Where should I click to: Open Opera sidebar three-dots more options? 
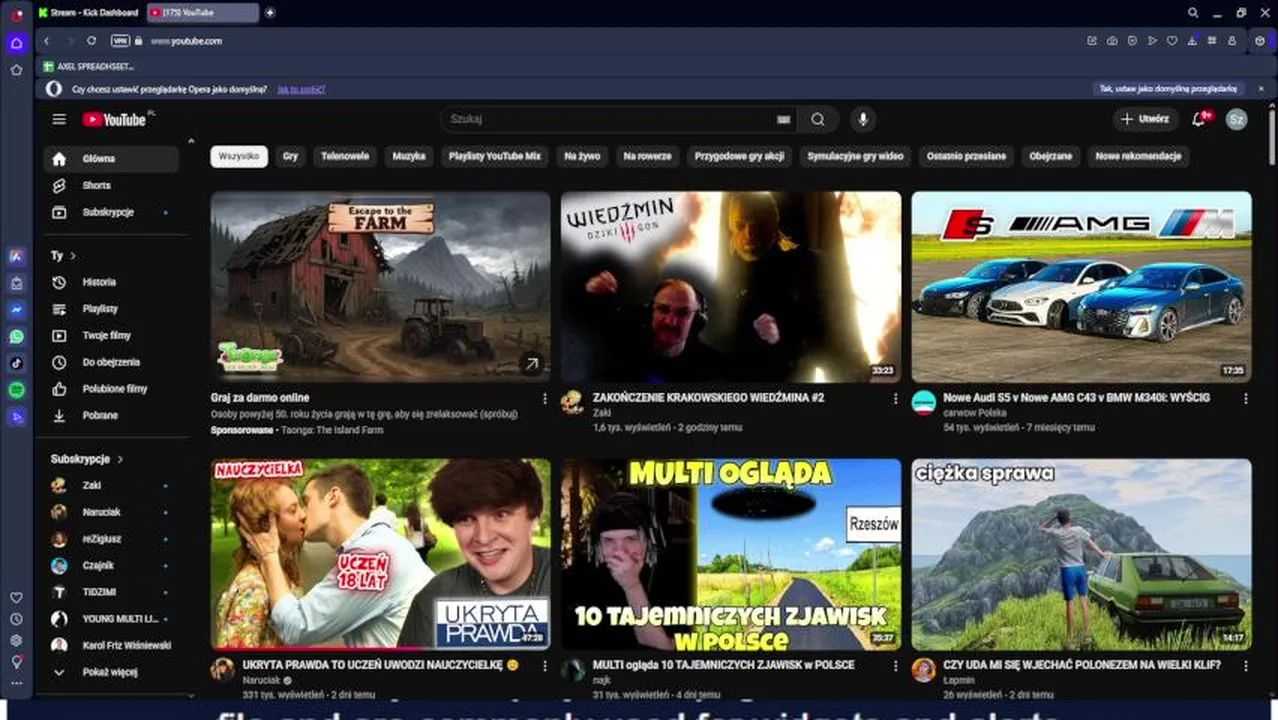click(16, 684)
